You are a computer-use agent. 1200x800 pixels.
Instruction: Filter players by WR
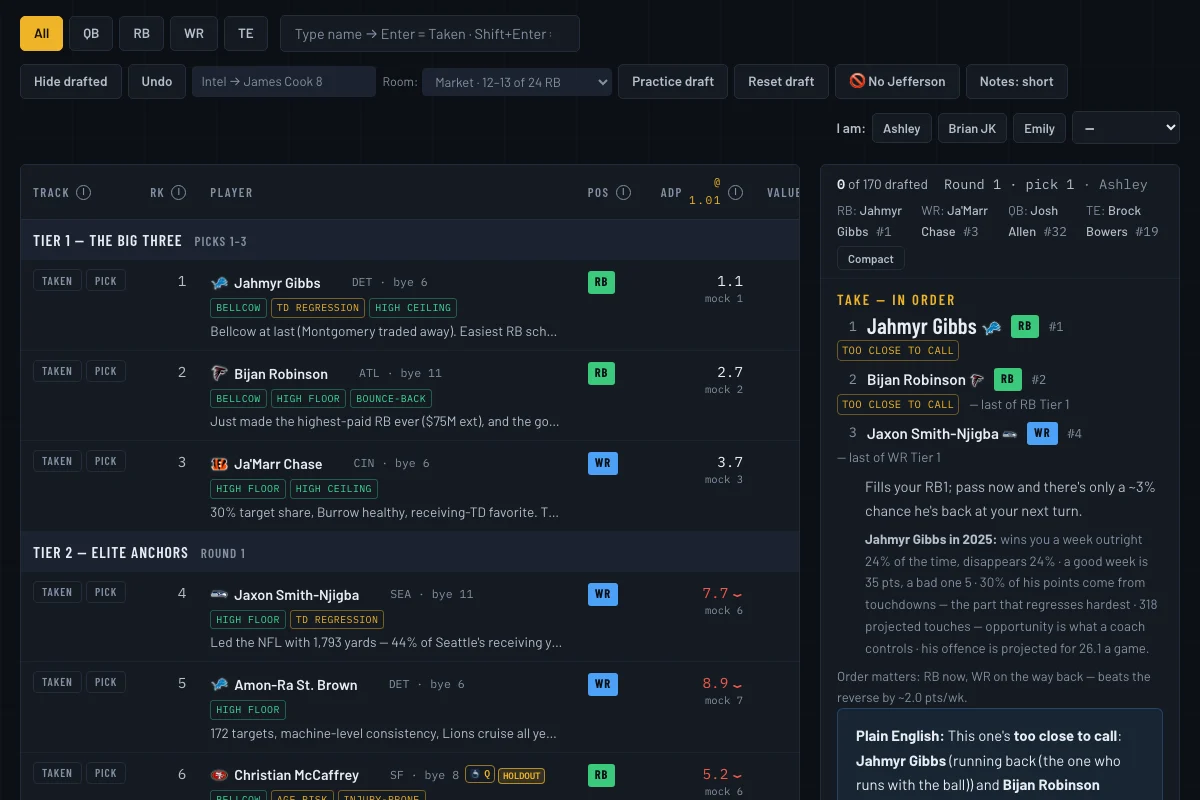[194, 33]
